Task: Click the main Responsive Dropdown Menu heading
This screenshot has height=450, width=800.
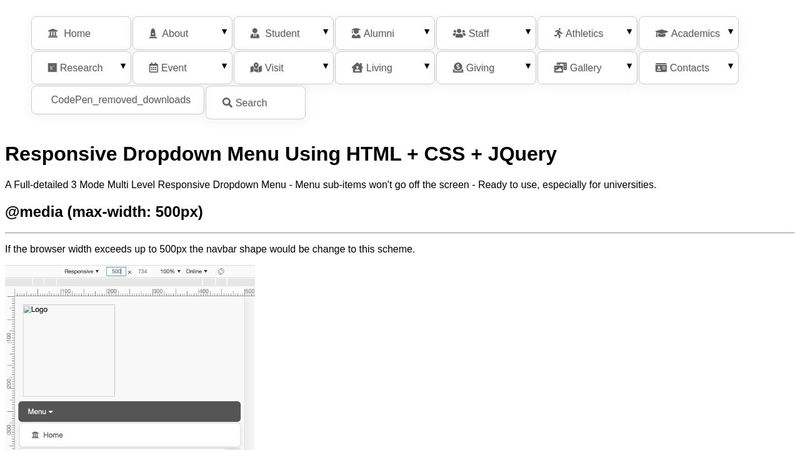Action: pos(281,154)
